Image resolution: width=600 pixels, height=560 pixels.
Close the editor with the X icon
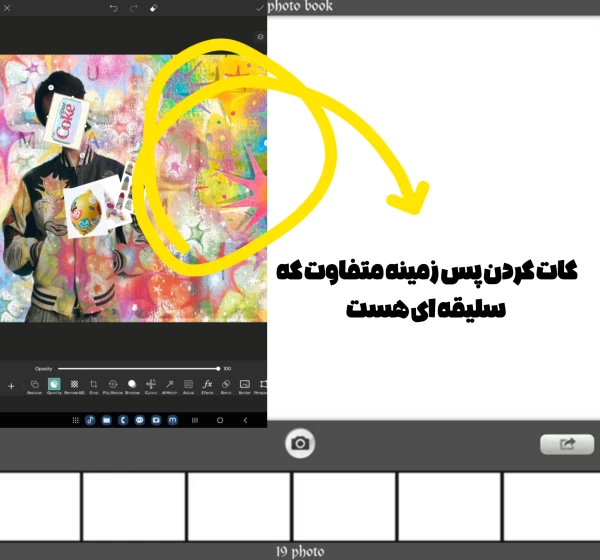pos(7,8)
